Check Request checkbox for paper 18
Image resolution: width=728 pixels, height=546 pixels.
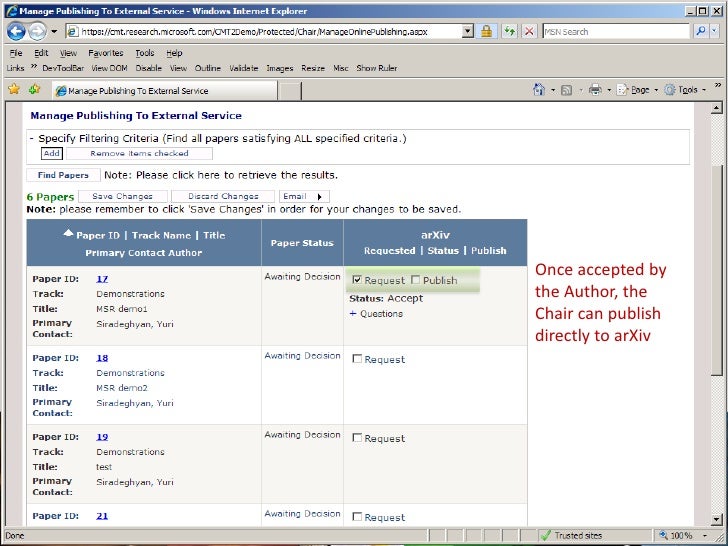(357, 358)
